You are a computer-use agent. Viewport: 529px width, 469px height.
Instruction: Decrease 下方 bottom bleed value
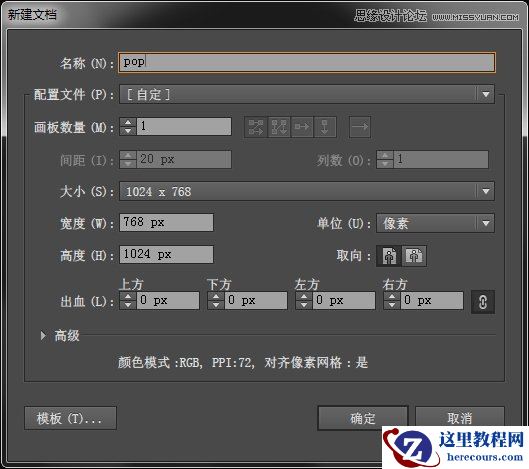216,305
